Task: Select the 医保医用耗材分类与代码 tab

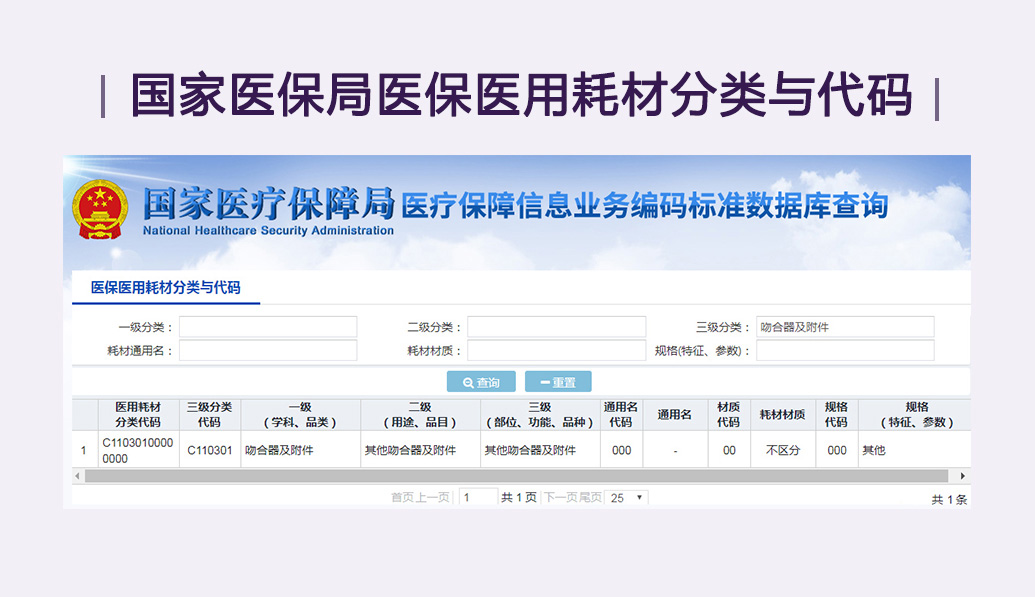Action: [166, 288]
